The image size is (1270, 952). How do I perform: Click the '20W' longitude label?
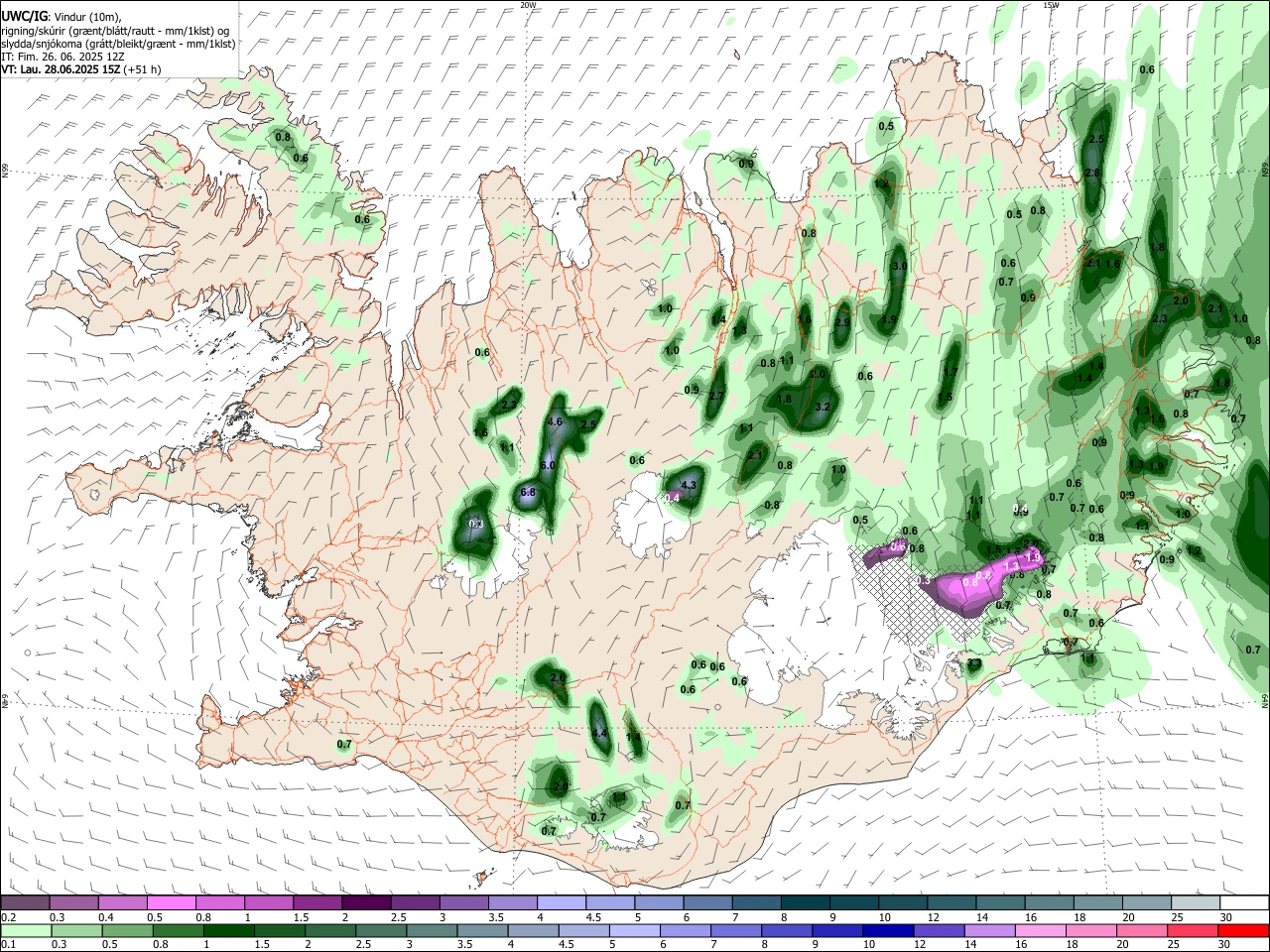pos(529,5)
